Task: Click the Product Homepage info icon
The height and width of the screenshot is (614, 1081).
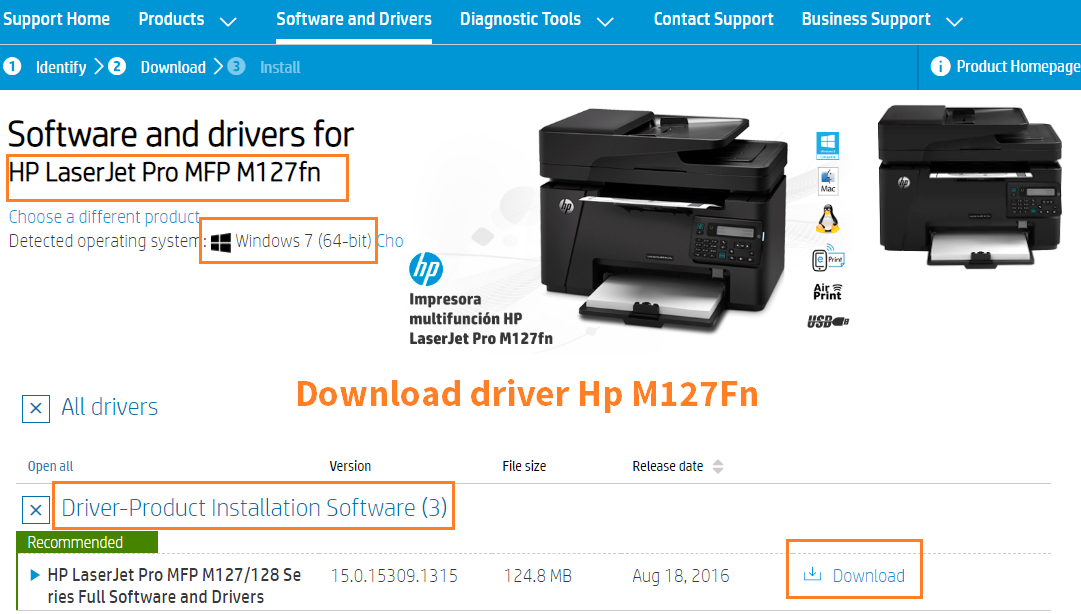Action: tap(940, 66)
